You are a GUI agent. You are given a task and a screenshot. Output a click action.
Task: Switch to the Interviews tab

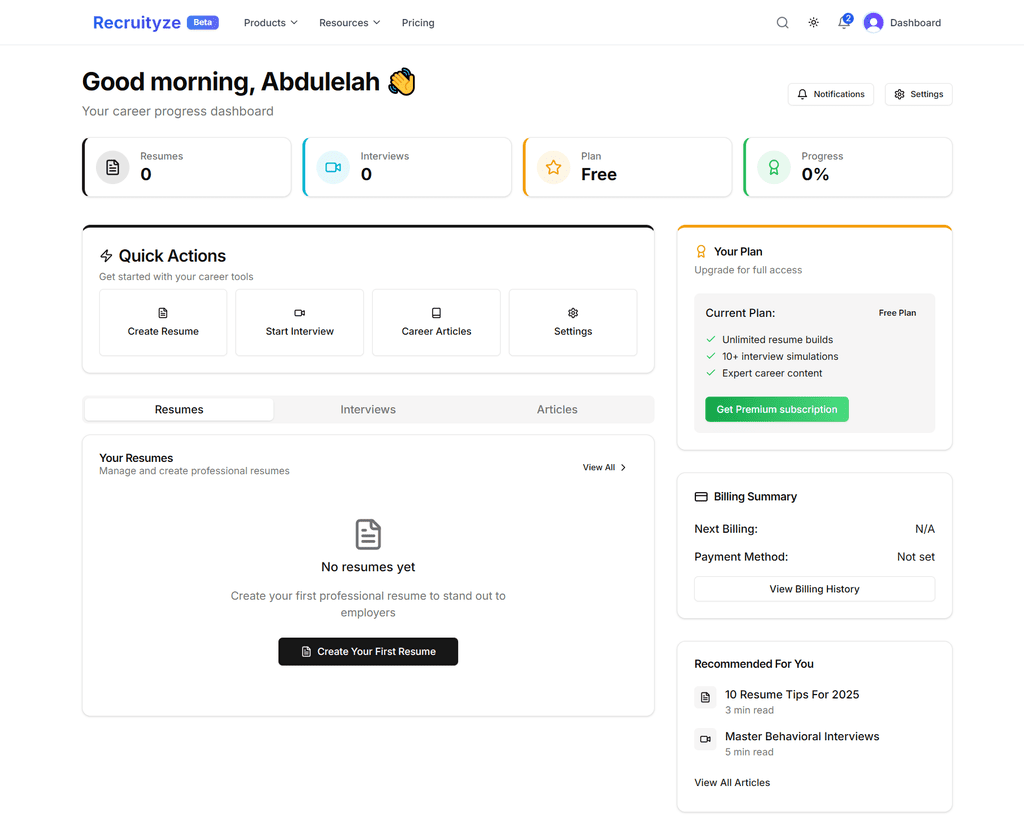click(x=368, y=409)
